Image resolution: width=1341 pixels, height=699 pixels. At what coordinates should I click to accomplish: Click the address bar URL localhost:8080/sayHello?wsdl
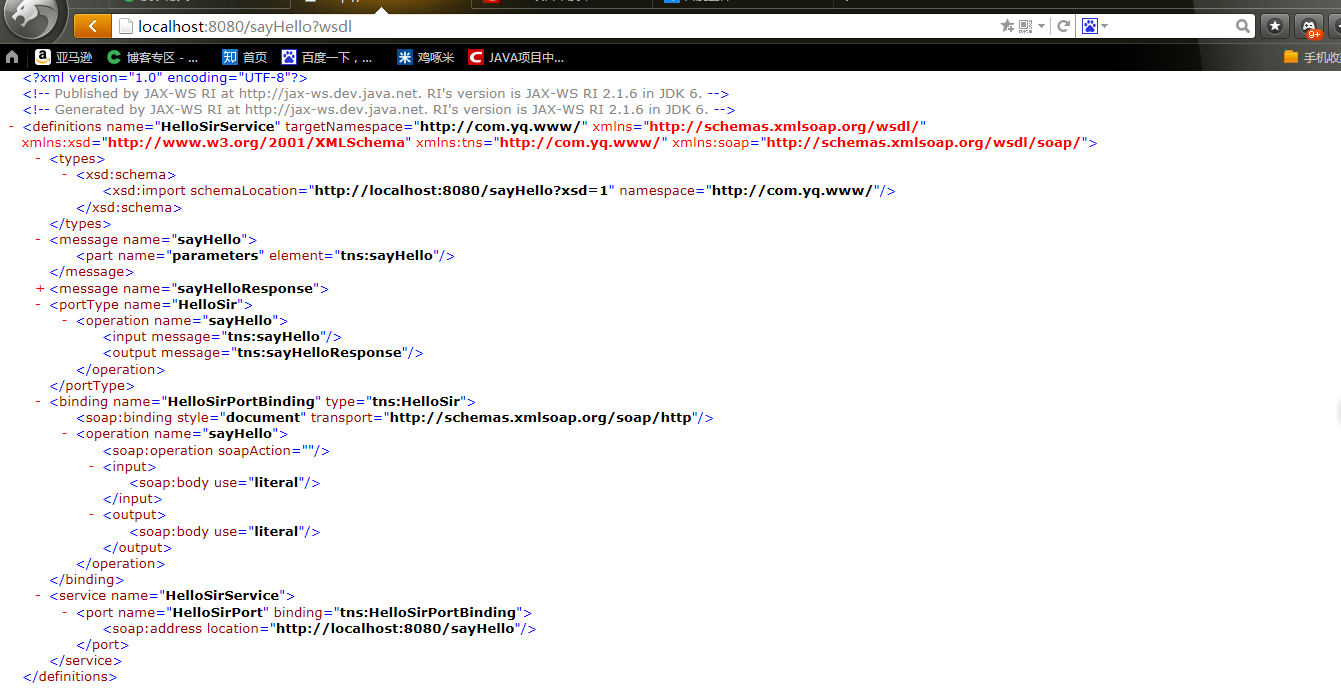point(245,26)
